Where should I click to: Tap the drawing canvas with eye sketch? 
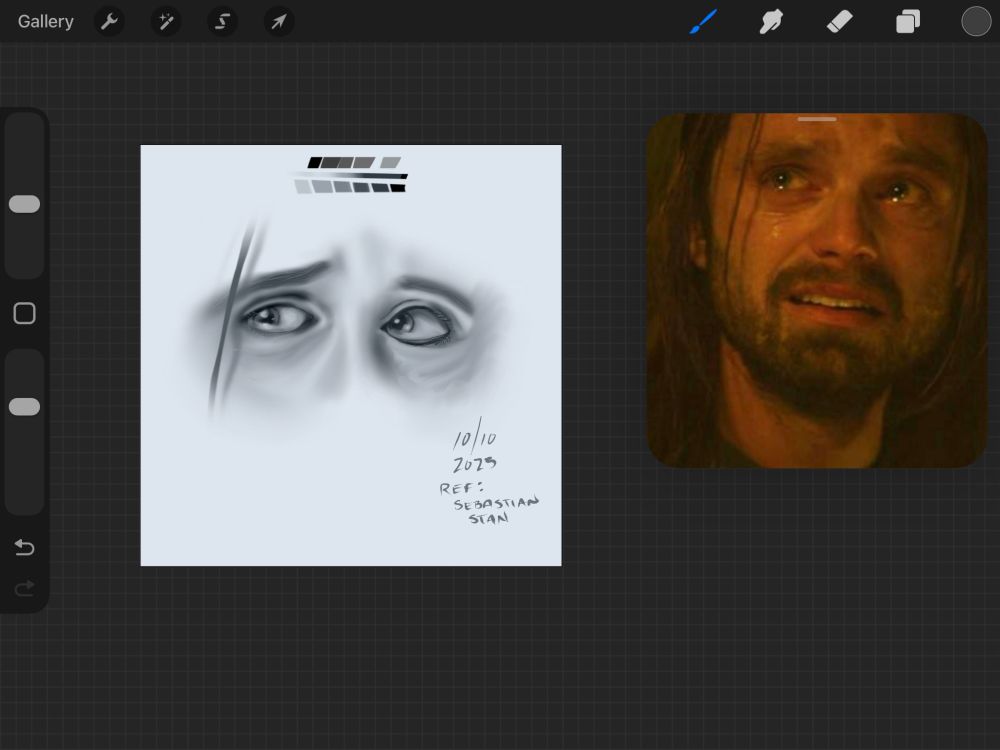[x=351, y=355]
